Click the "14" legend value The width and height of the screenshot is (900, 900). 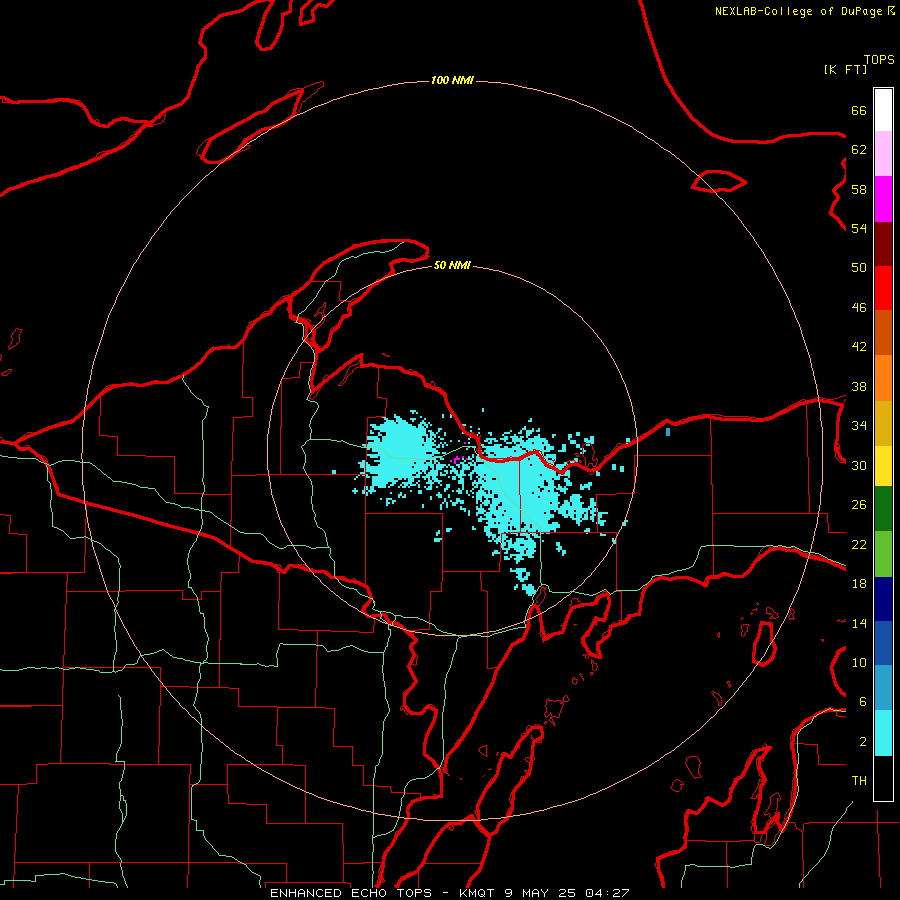point(859,623)
